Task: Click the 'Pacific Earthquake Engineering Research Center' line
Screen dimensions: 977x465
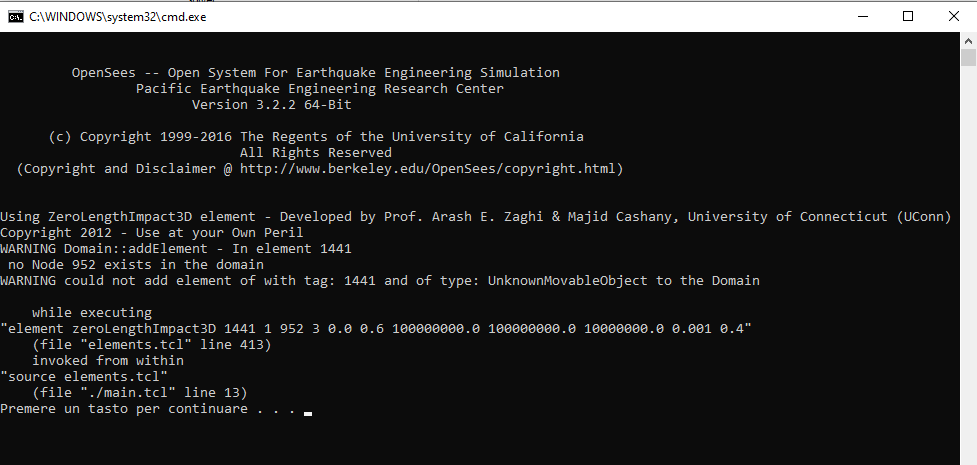Action: 320,89
